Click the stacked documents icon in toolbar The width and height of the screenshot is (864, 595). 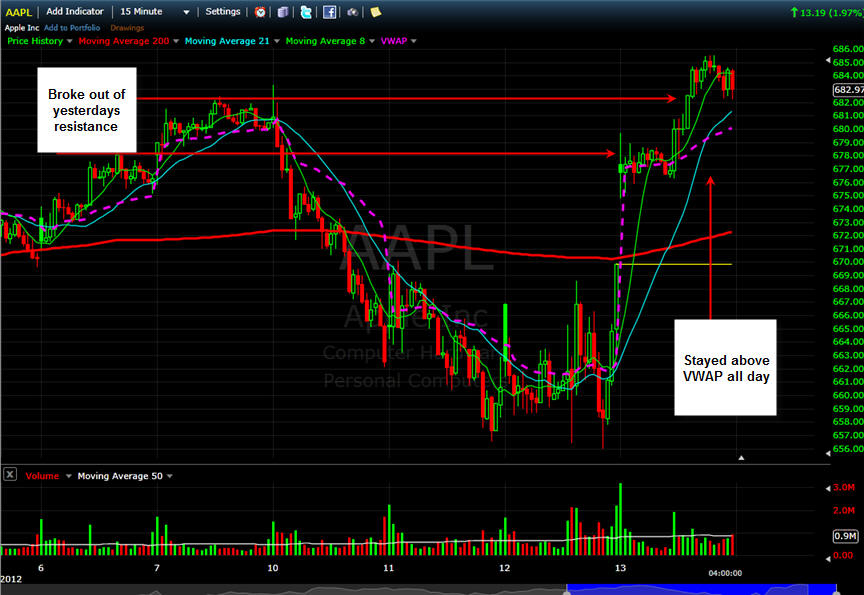point(284,12)
